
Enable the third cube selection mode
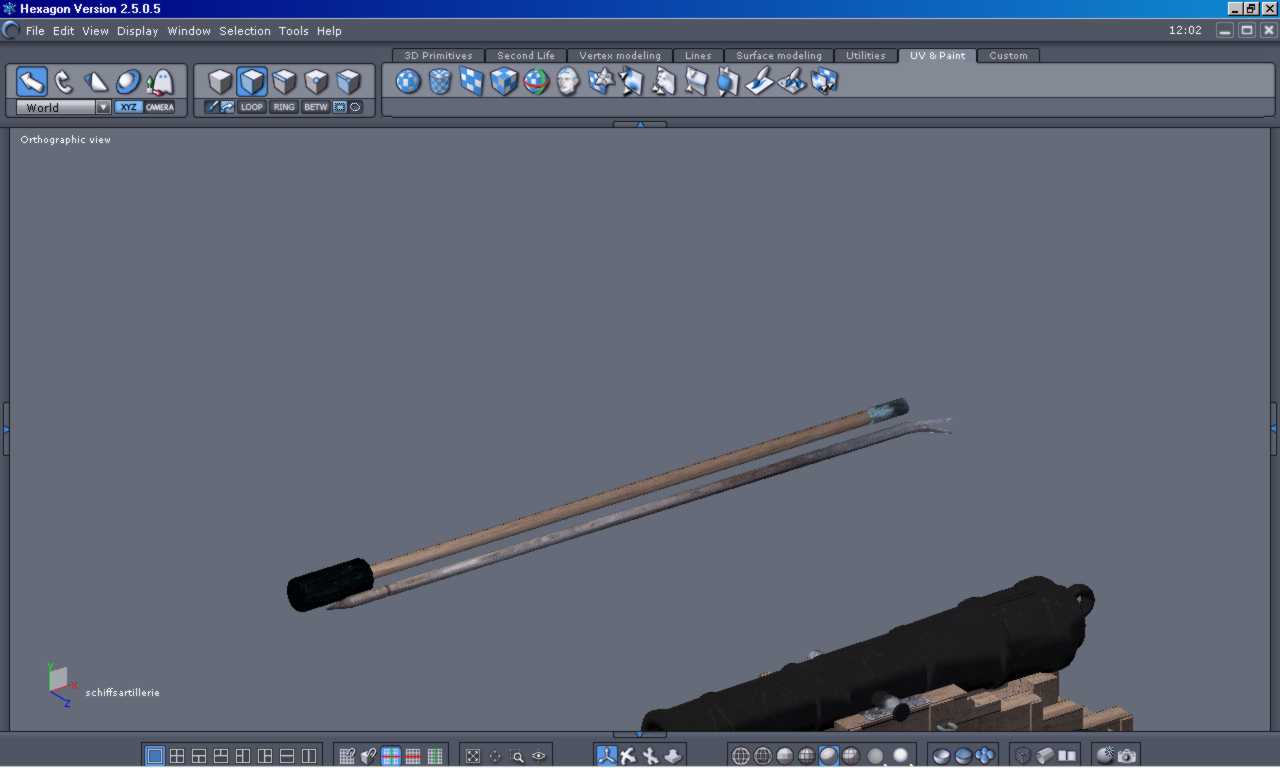(x=284, y=81)
